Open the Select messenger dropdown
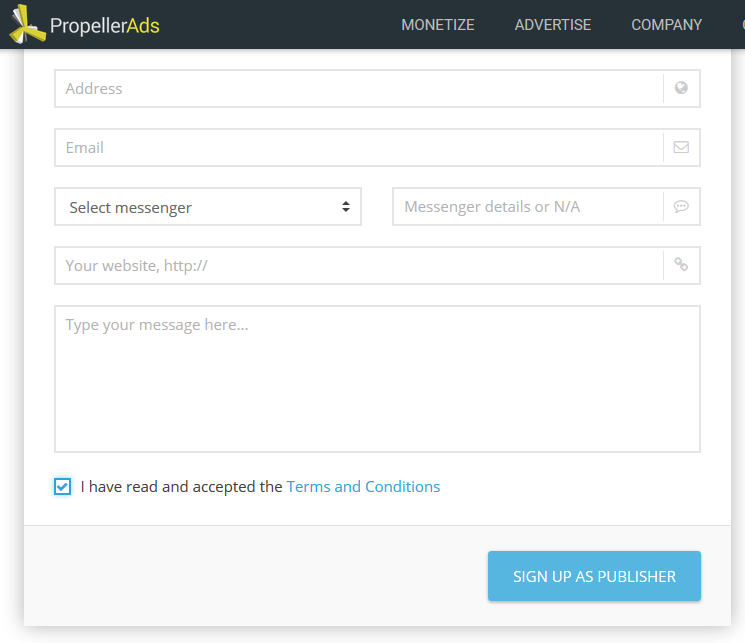This screenshot has height=643, width=745. (x=208, y=207)
